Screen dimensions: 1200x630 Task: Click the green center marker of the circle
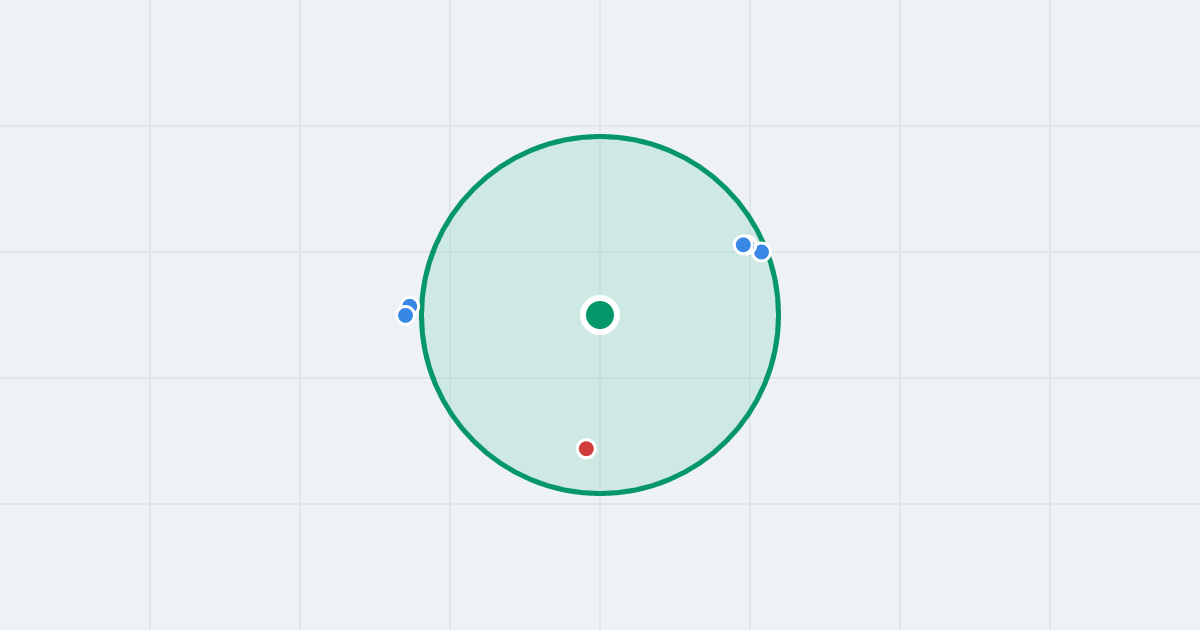(x=600, y=315)
